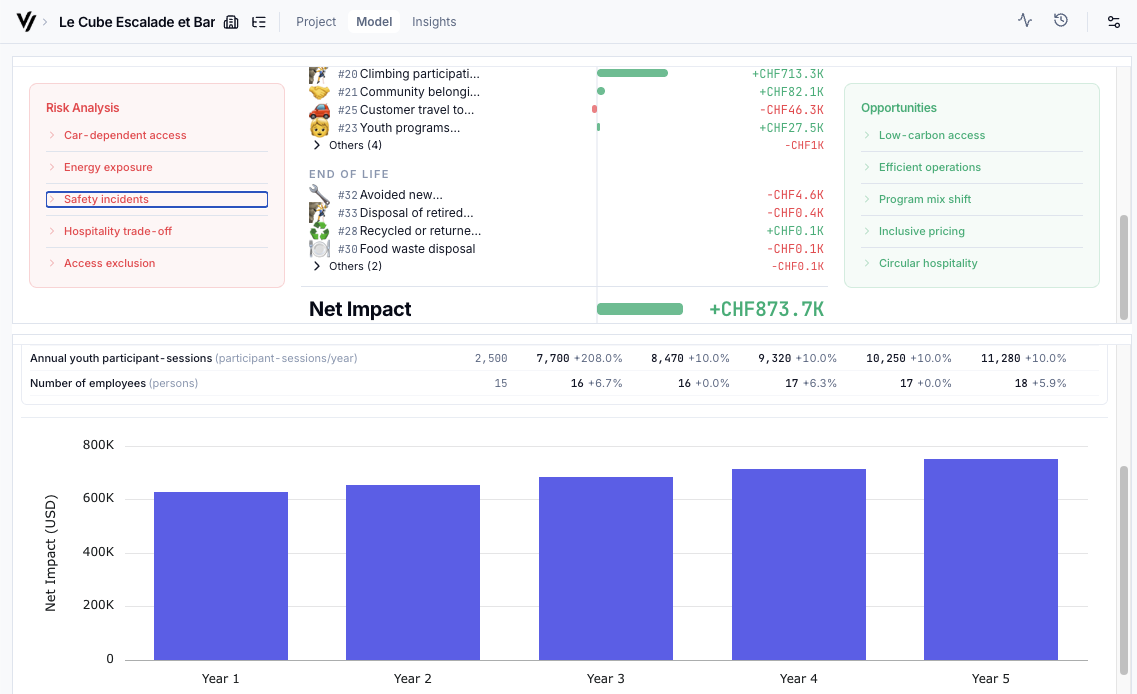
Task: Switch to the Project tab
Action: [316, 22]
